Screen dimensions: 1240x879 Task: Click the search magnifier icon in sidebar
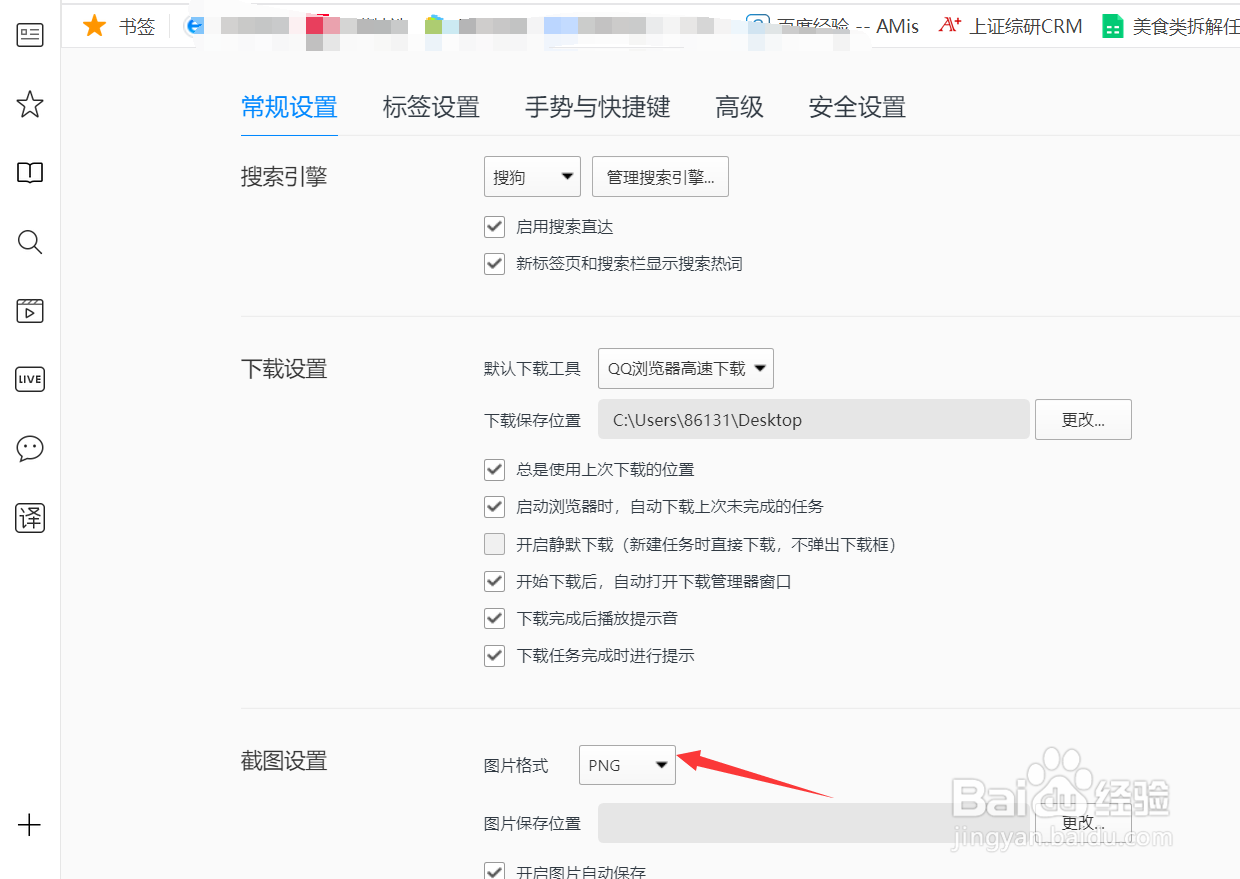[29, 241]
